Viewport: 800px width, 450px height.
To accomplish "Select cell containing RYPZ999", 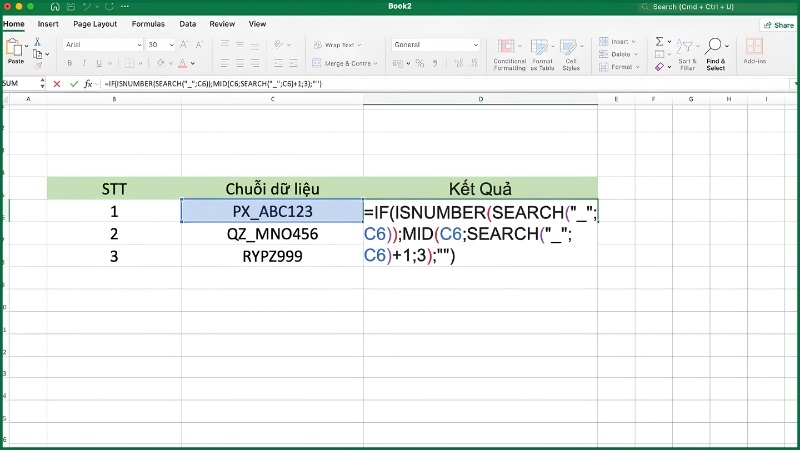I will 272,256.
